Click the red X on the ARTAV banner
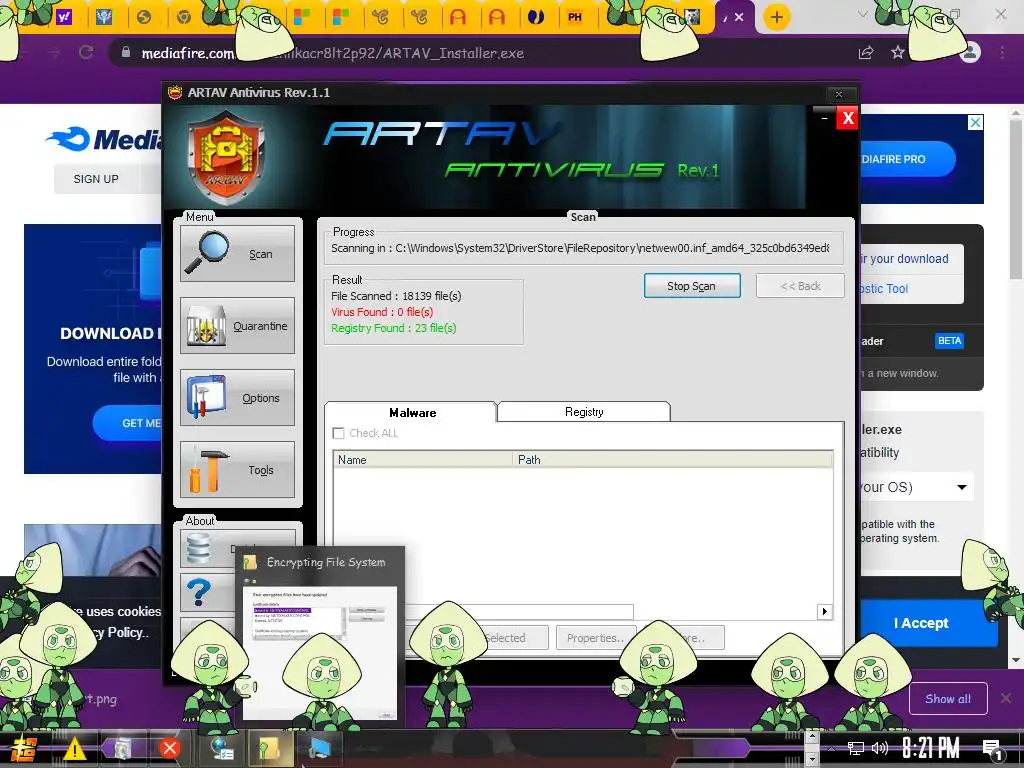This screenshot has width=1024, height=768. click(x=847, y=118)
